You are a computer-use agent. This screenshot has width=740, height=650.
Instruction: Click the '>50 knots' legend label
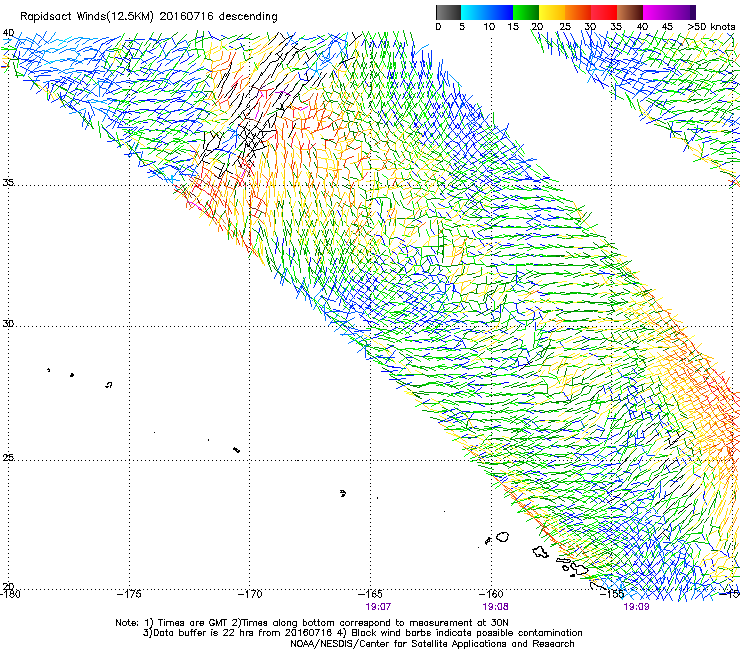712,27
